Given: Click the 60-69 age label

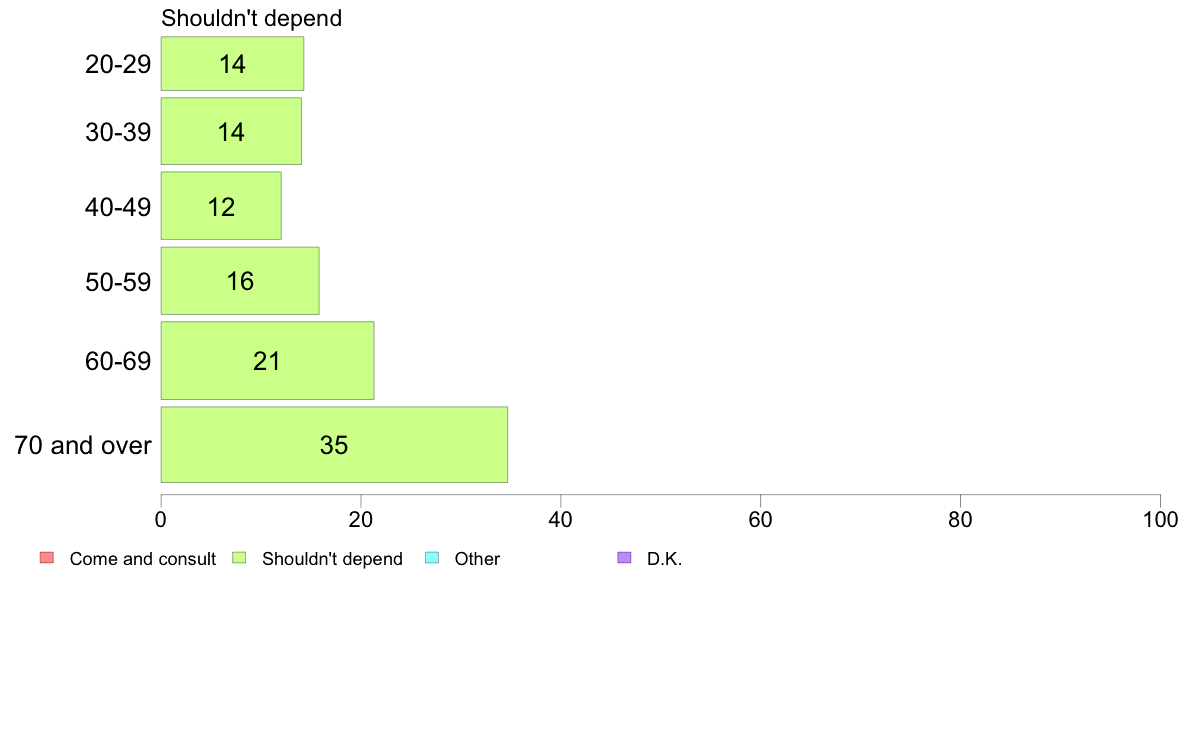Looking at the screenshot, I should [118, 361].
